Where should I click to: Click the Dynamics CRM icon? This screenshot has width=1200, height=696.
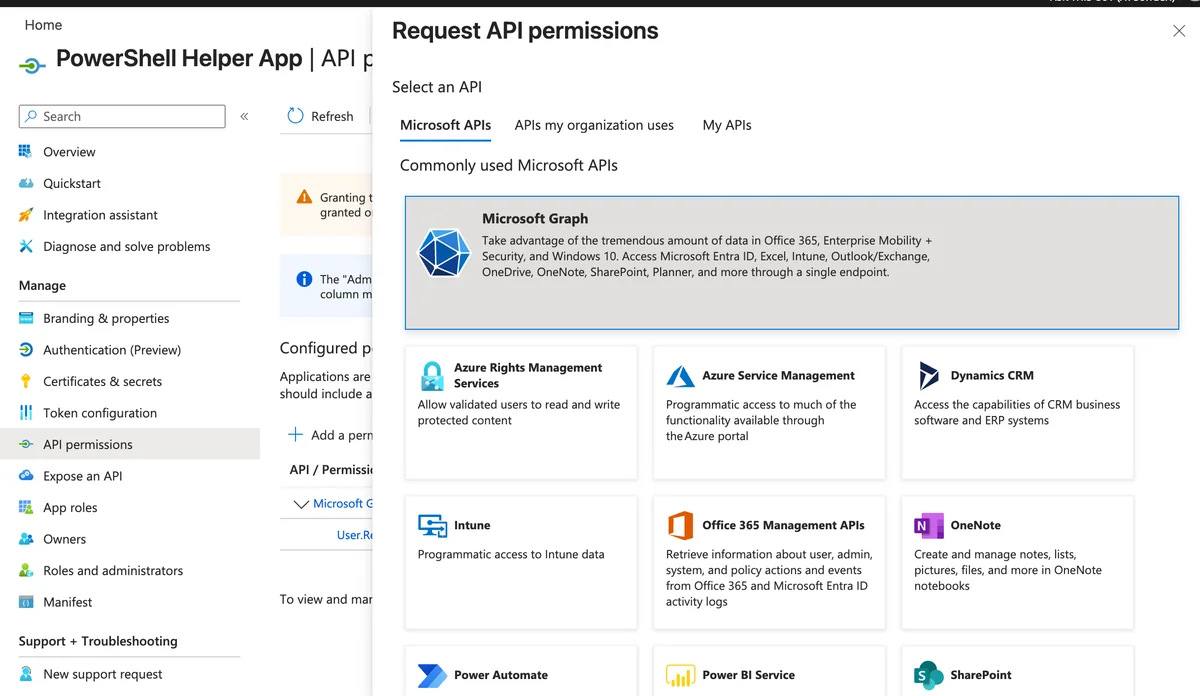pyautogui.click(x=929, y=376)
